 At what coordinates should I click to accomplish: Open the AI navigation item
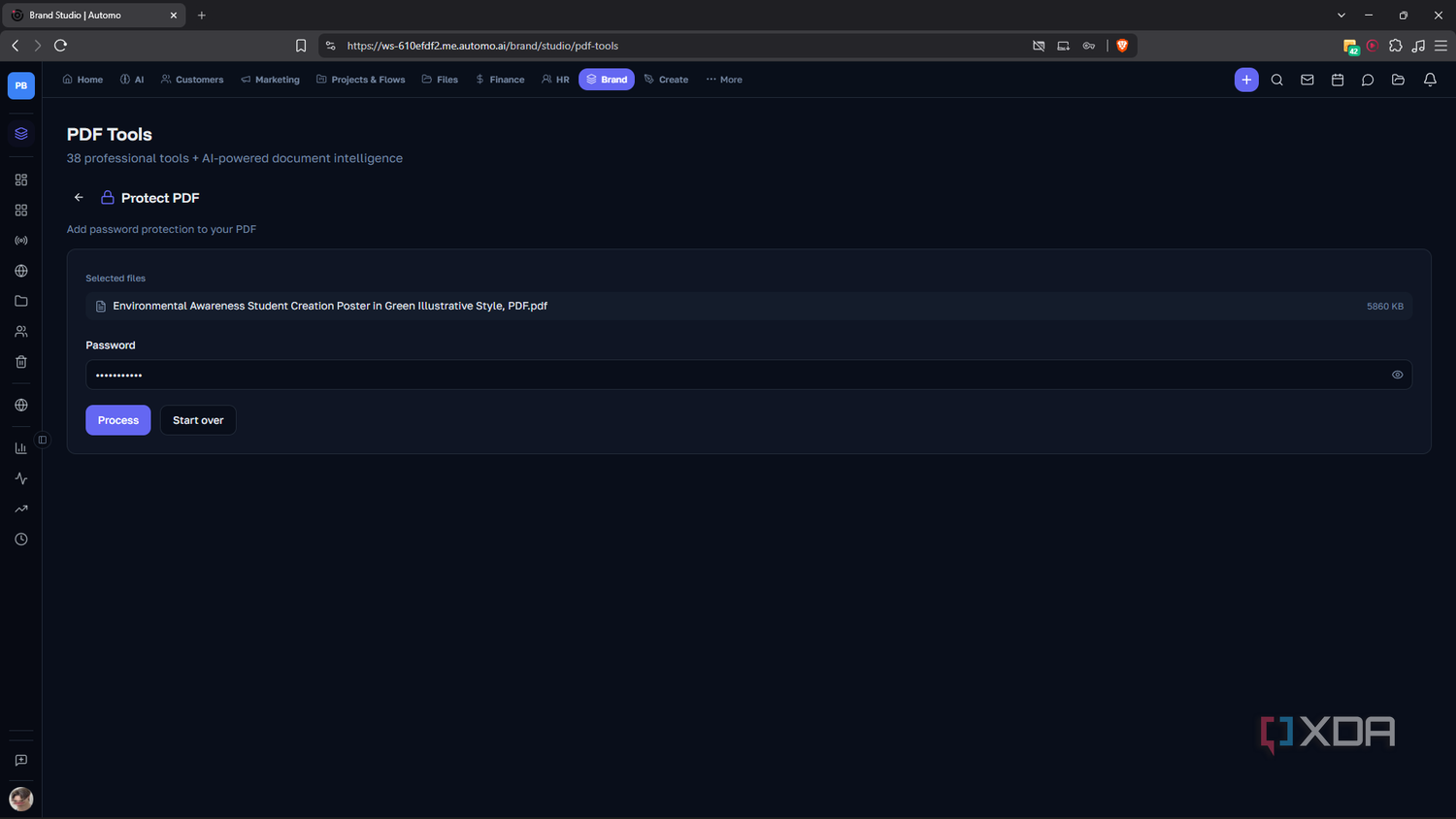132,80
